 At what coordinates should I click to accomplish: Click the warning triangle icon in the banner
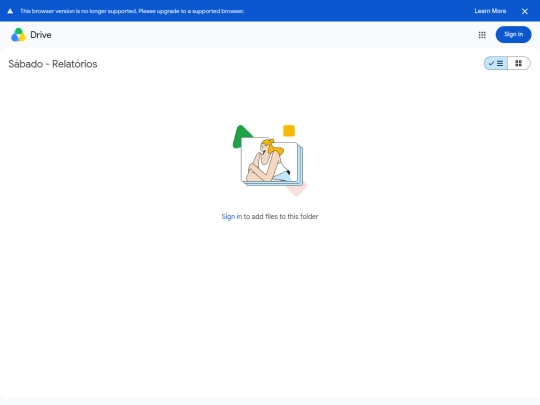point(10,11)
